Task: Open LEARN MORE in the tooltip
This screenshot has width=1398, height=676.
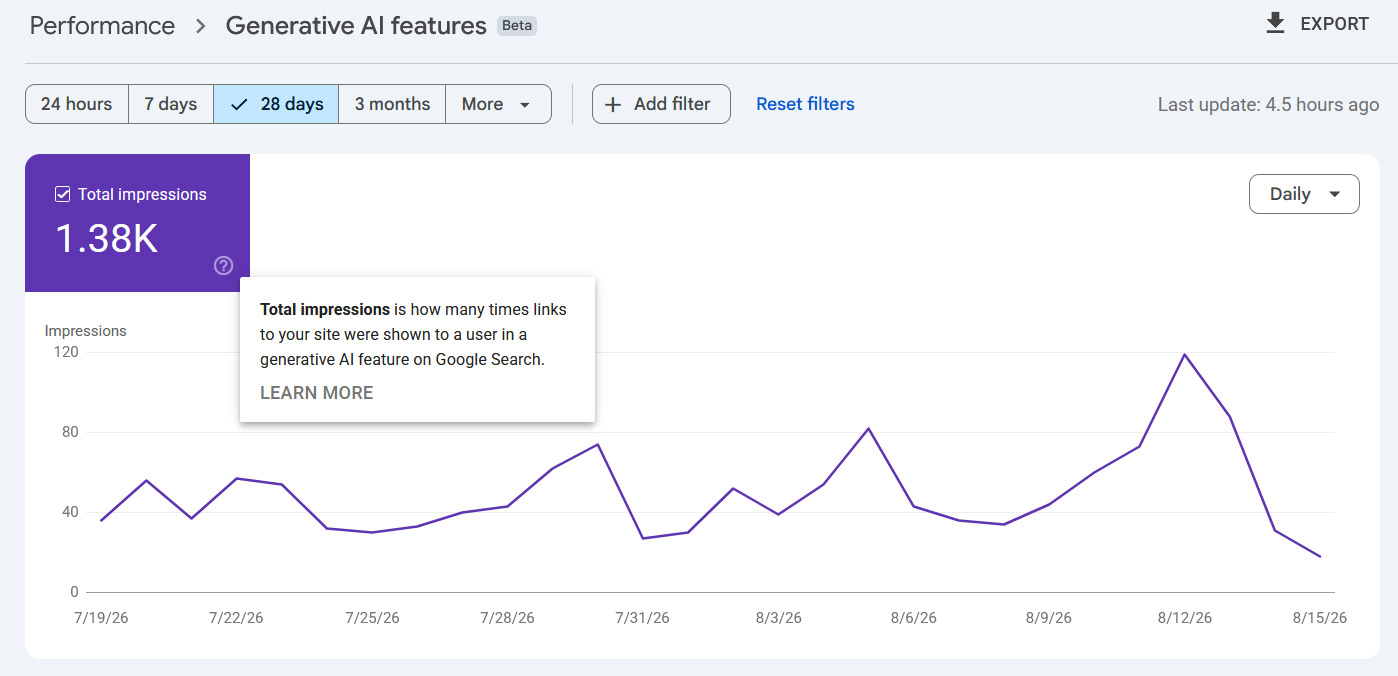Action: tap(316, 393)
